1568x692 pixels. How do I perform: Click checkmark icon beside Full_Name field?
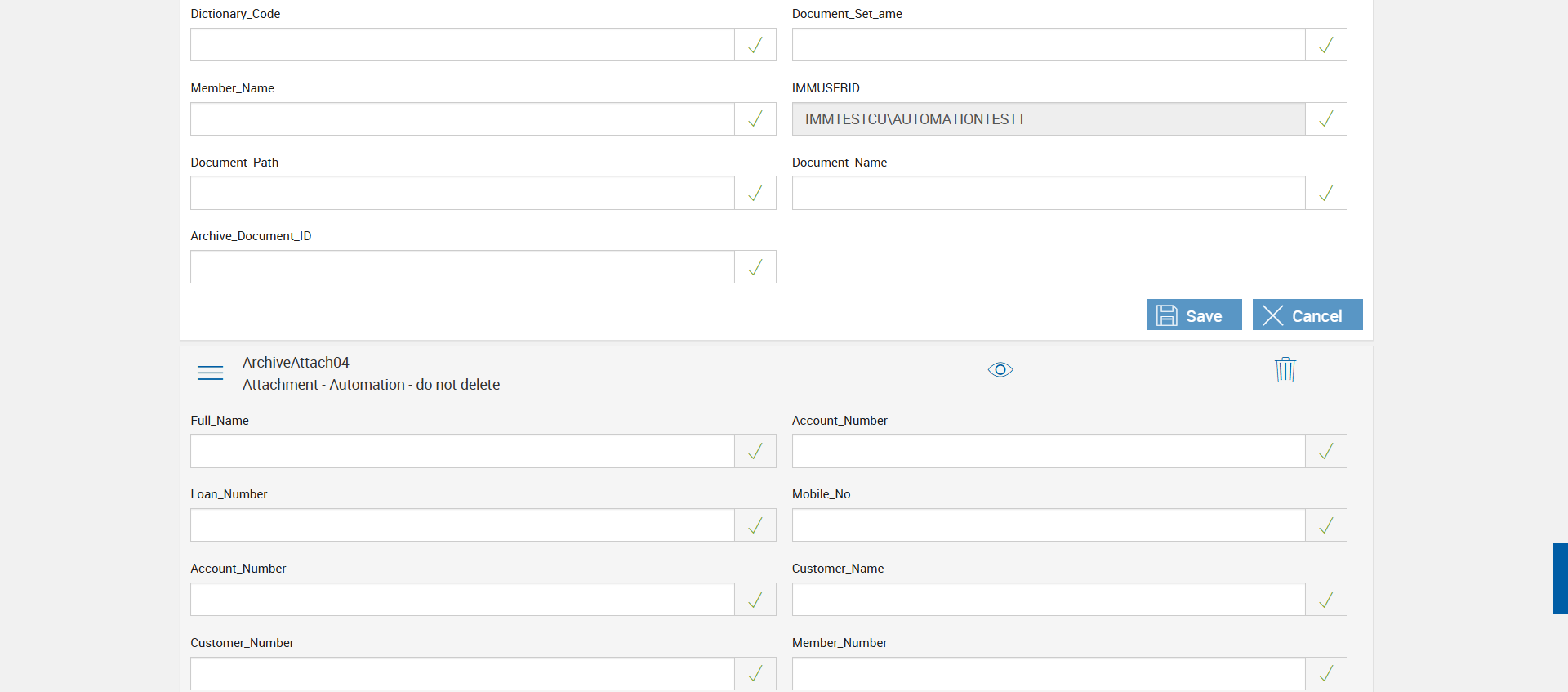pyautogui.click(x=755, y=451)
